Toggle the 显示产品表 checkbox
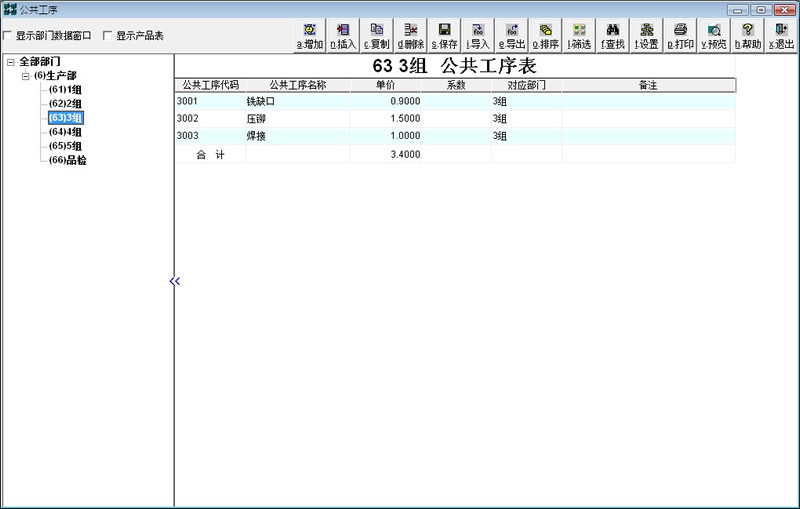Image resolution: width=800 pixels, height=509 pixels. (x=108, y=36)
